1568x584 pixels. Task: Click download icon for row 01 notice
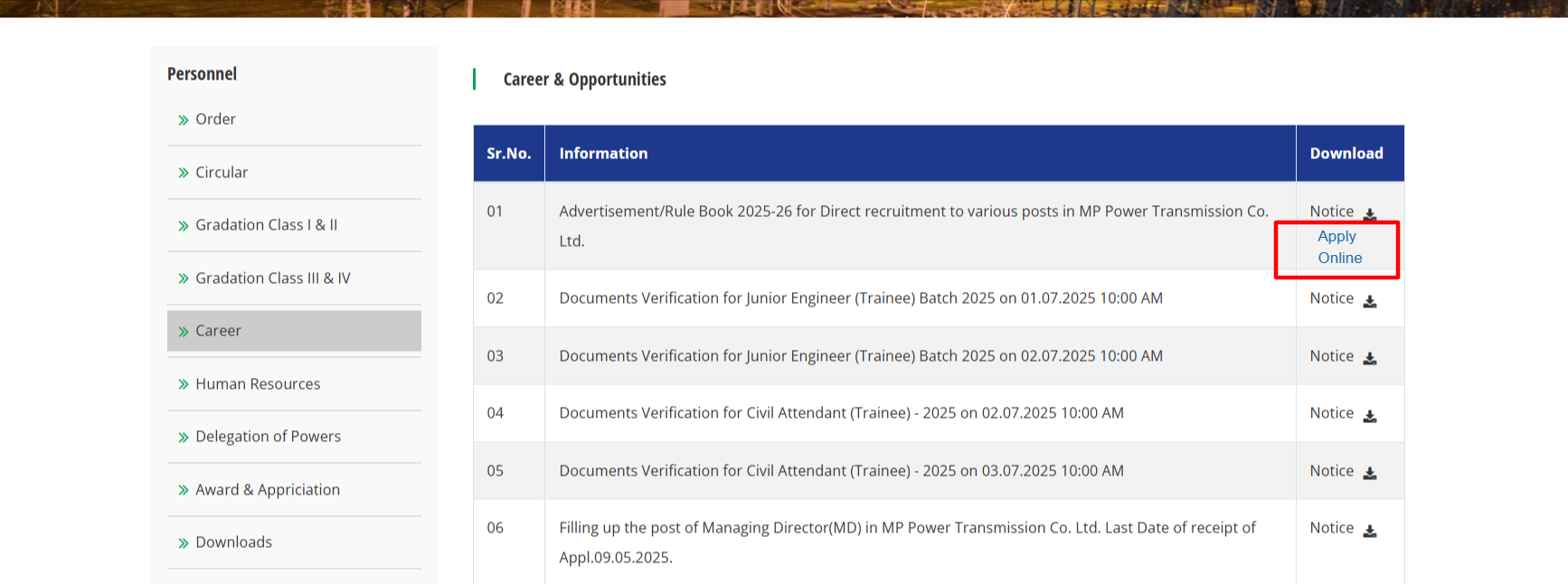(x=1370, y=214)
